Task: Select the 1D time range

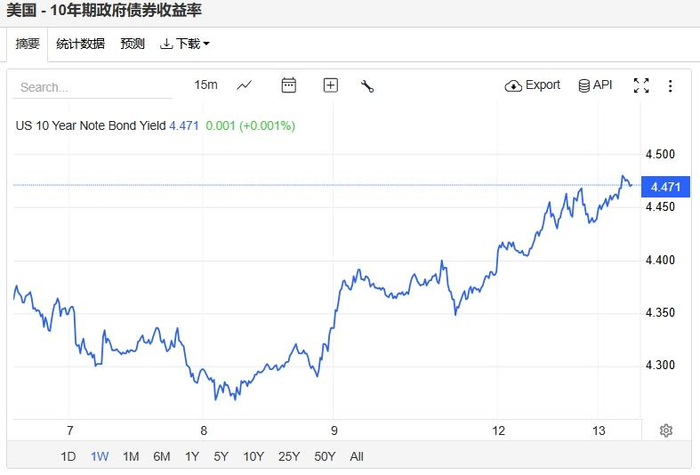Action: [68, 457]
